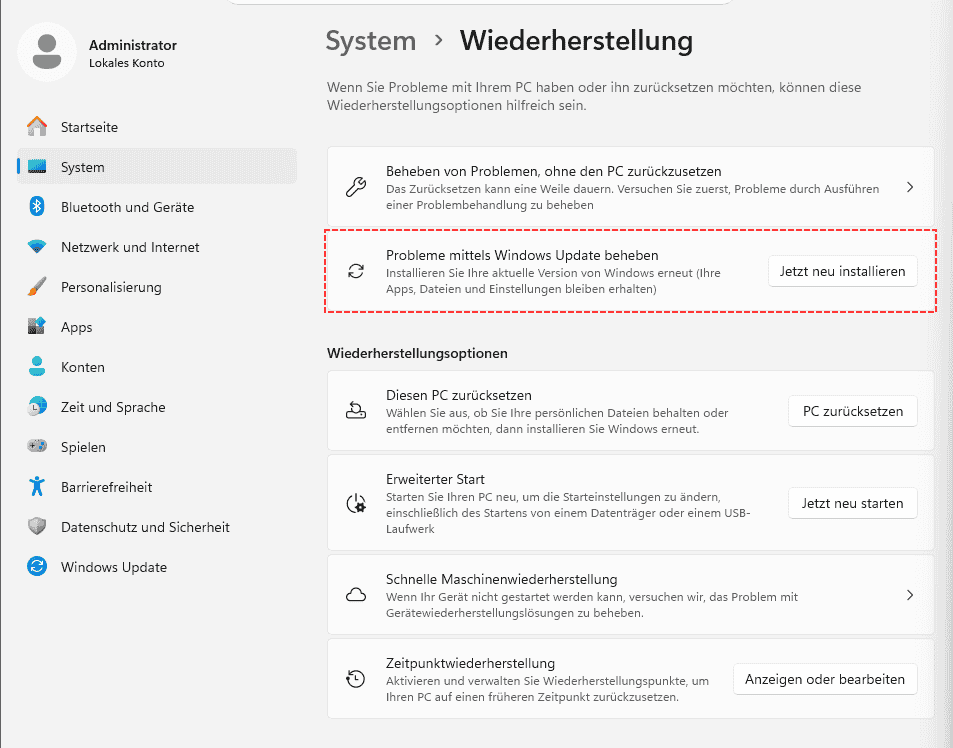Click Jetzt neu starten button
Image resolution: width=953 pixels, height=748 pixels.
pos(853,503)
